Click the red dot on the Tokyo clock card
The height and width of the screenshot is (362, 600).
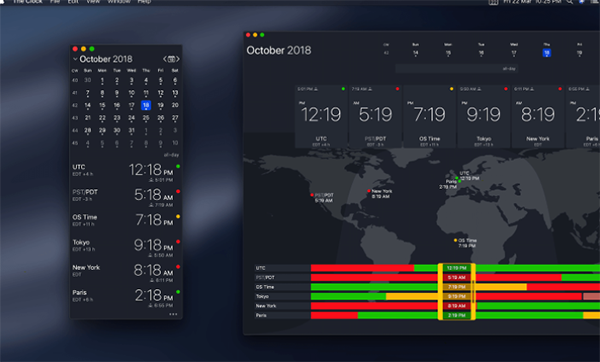(506, 89)
